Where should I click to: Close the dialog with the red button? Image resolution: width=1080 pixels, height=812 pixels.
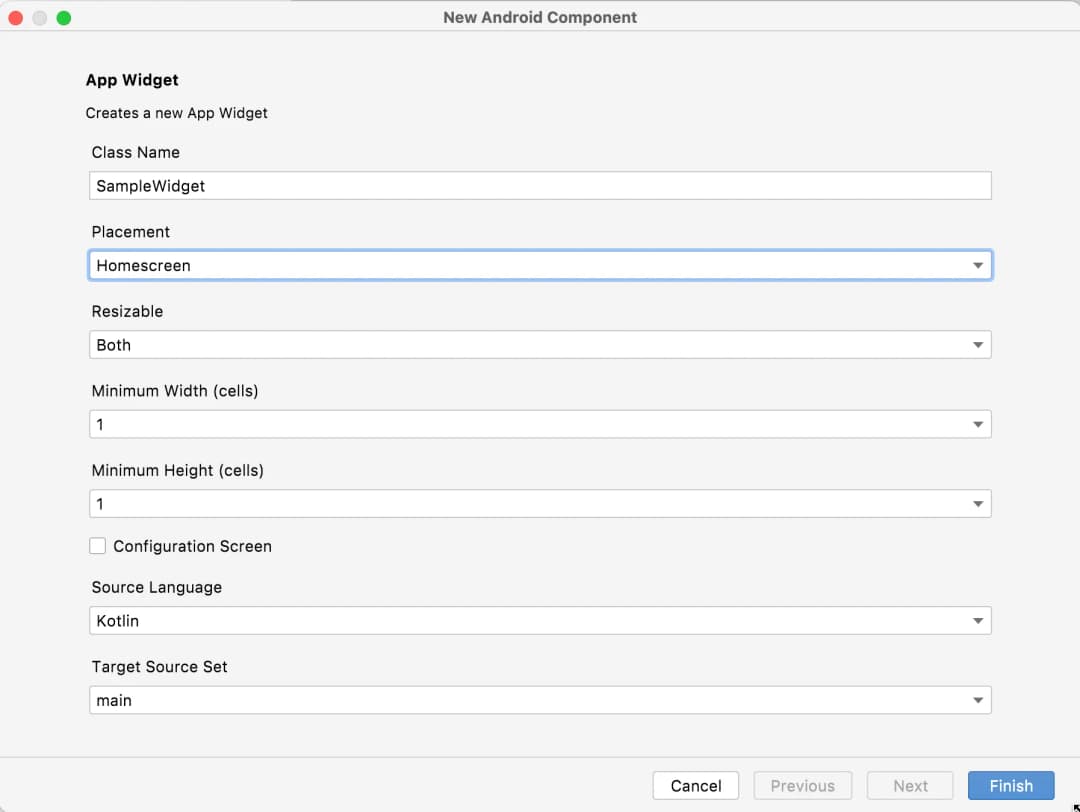pos(16,18)
